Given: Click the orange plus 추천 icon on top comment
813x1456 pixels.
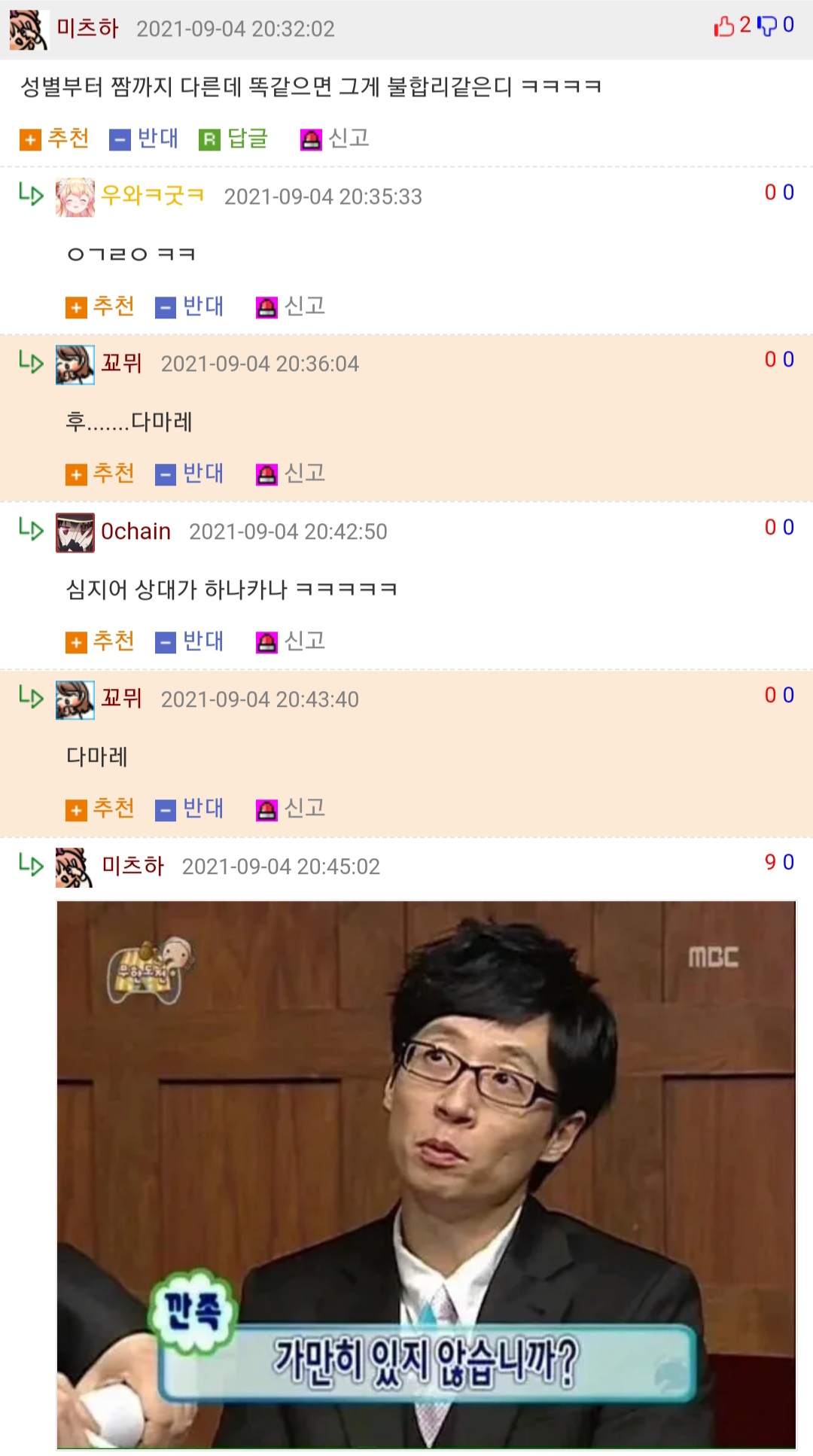Looking at the screenshot, I should (30, 140).
